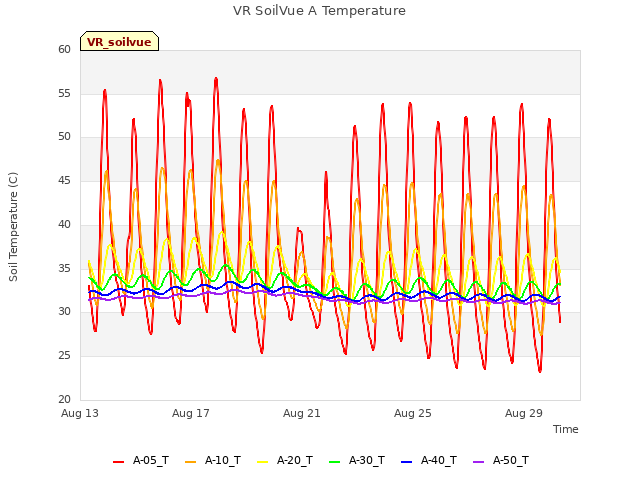Click purple A-50_T legend color marker
This screenshot has width=640, height=480.
pyautogui.click(x=478, y=462)
